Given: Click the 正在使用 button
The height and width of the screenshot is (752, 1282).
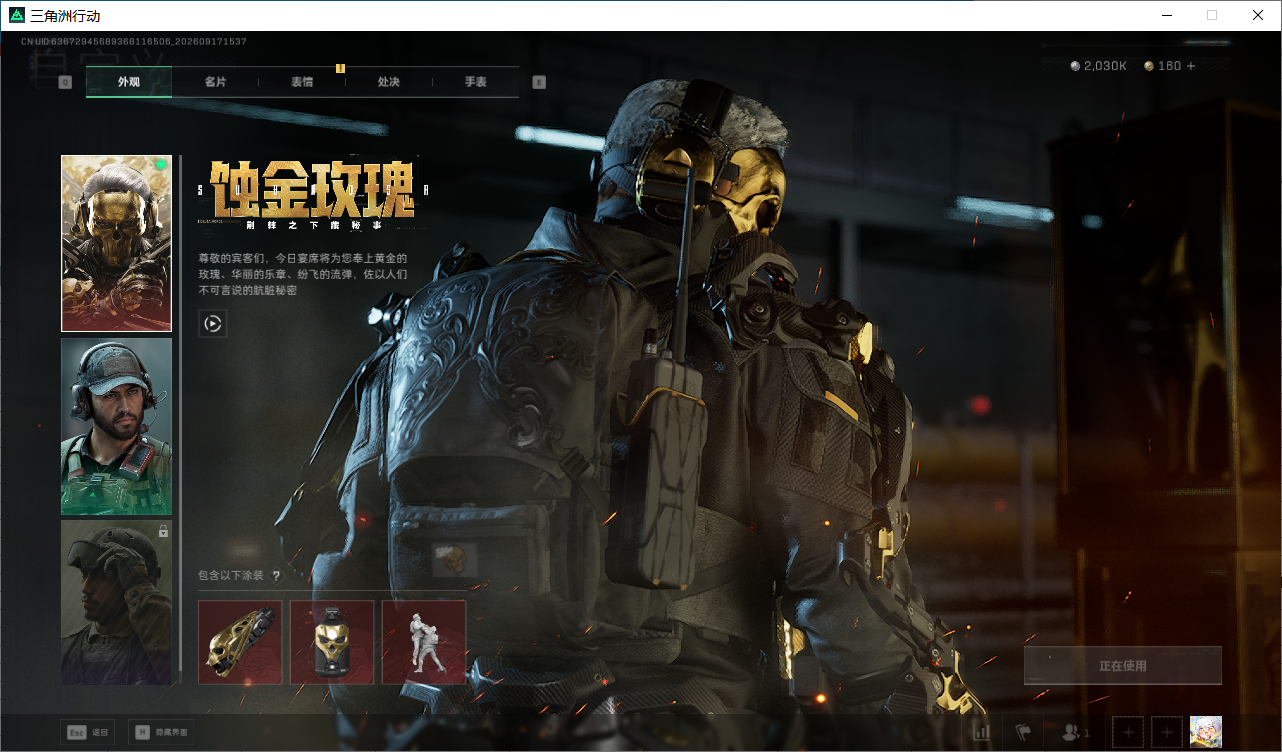Looking at the screenshot, I should [x=1122, y=665].
